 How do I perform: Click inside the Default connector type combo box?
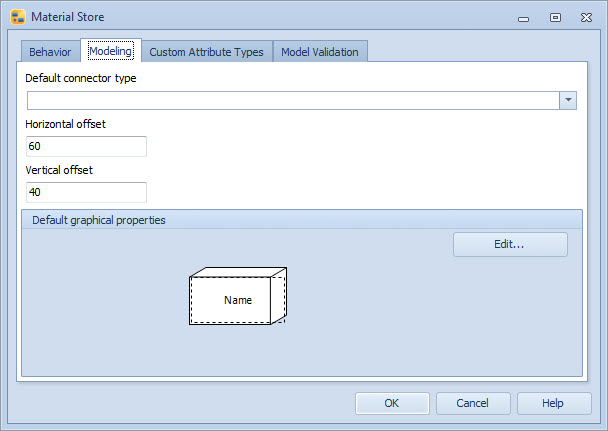click(292, 100)
